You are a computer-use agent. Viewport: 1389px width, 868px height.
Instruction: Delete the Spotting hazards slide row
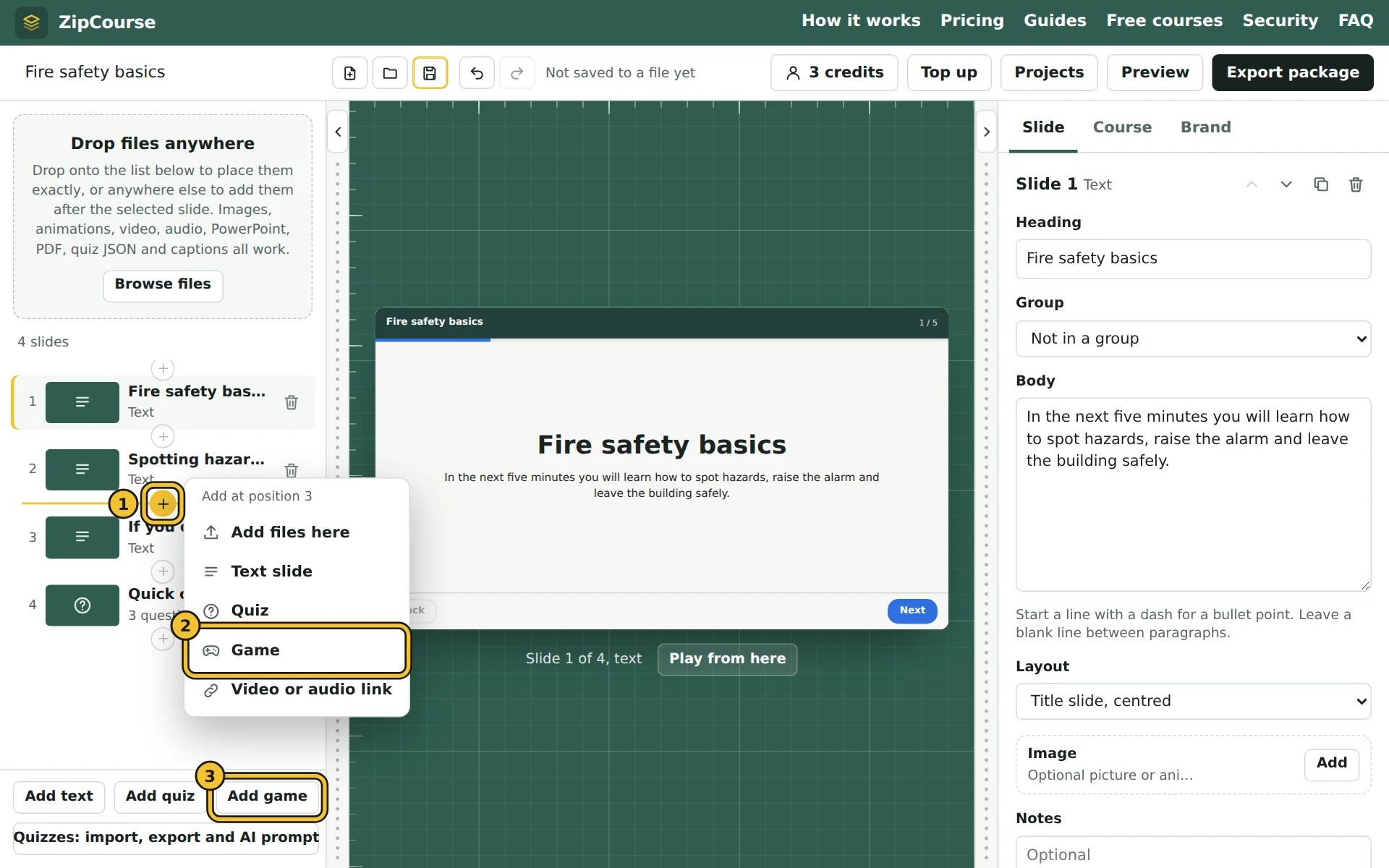tap(292, 470)
